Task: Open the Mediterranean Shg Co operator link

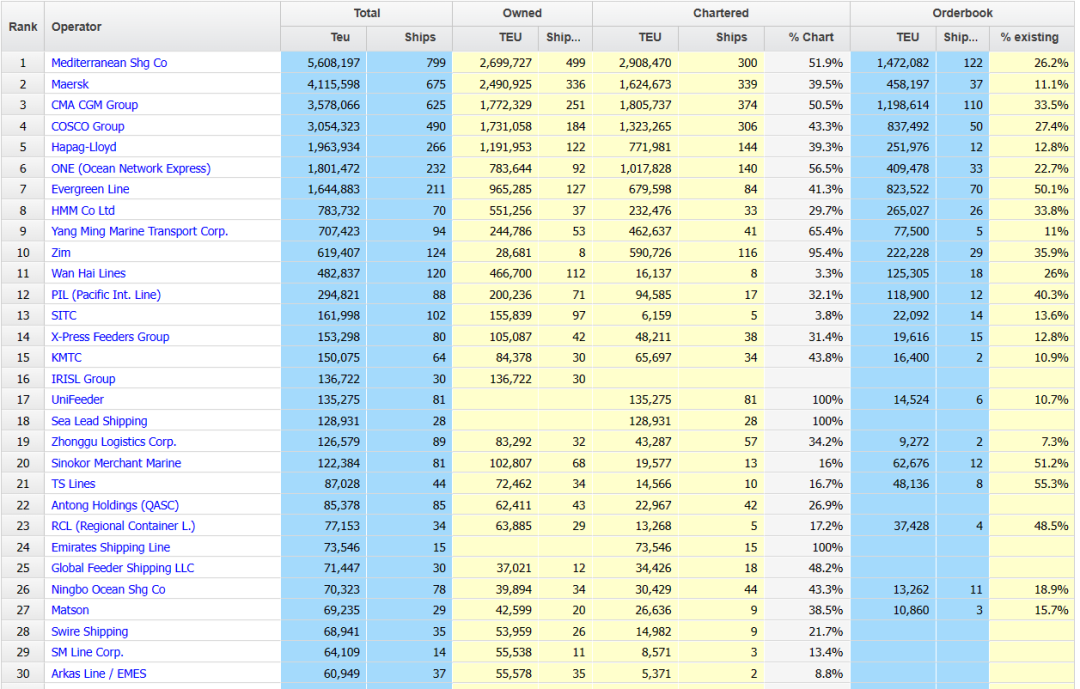Action: [109, 63]
